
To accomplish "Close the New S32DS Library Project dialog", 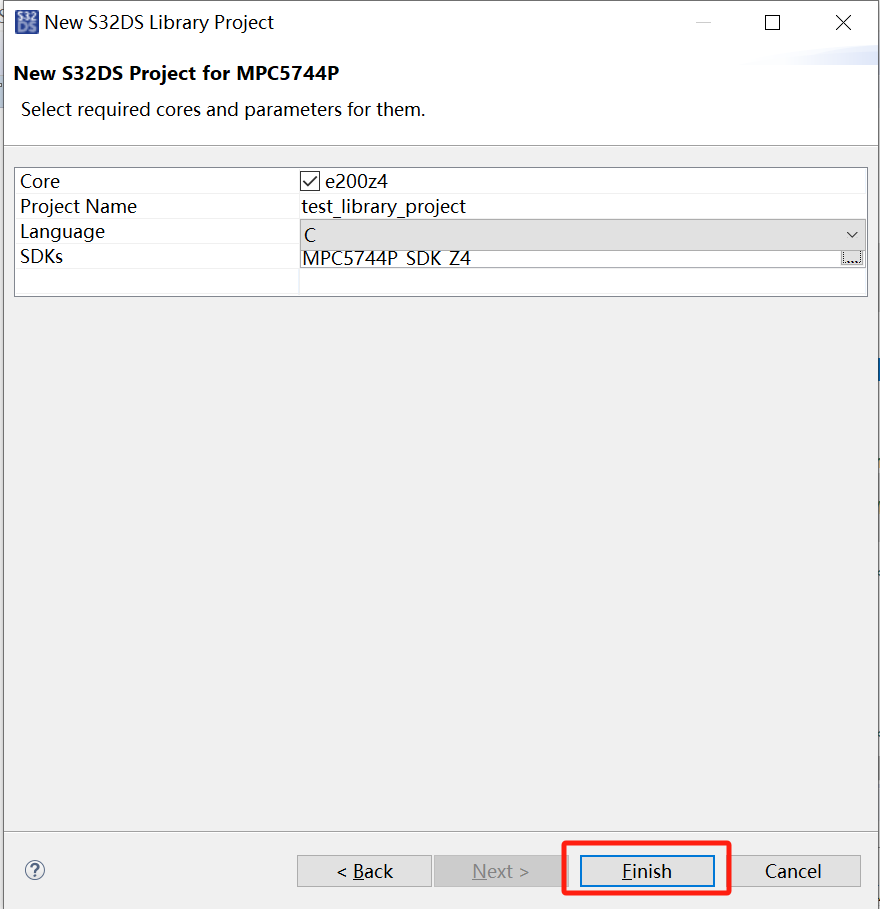I will pos(843,23).
